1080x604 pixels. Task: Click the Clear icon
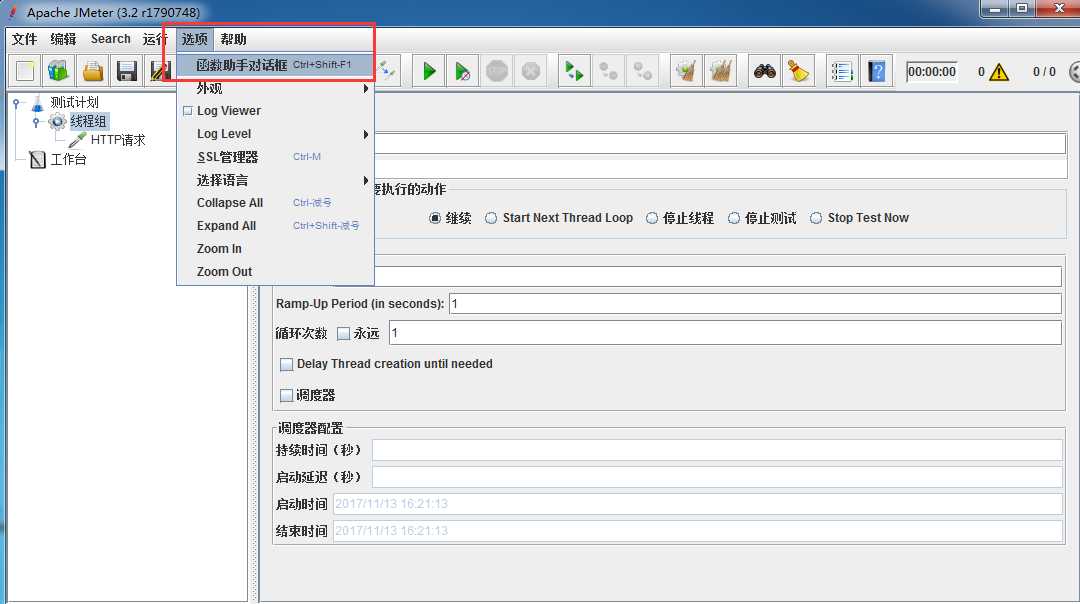[686, 71]
